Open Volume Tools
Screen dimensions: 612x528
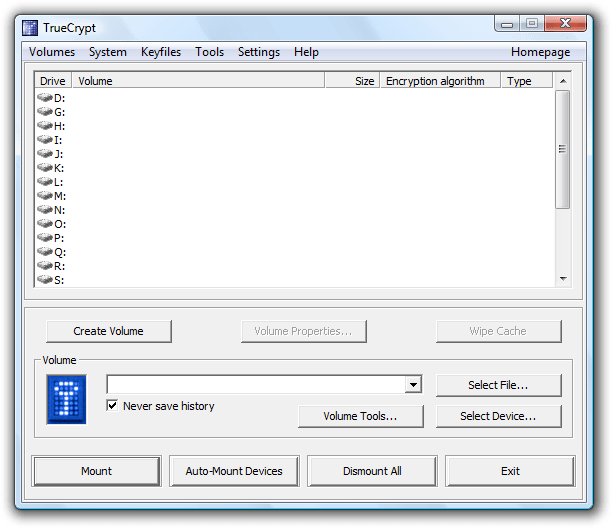(361, 416)
